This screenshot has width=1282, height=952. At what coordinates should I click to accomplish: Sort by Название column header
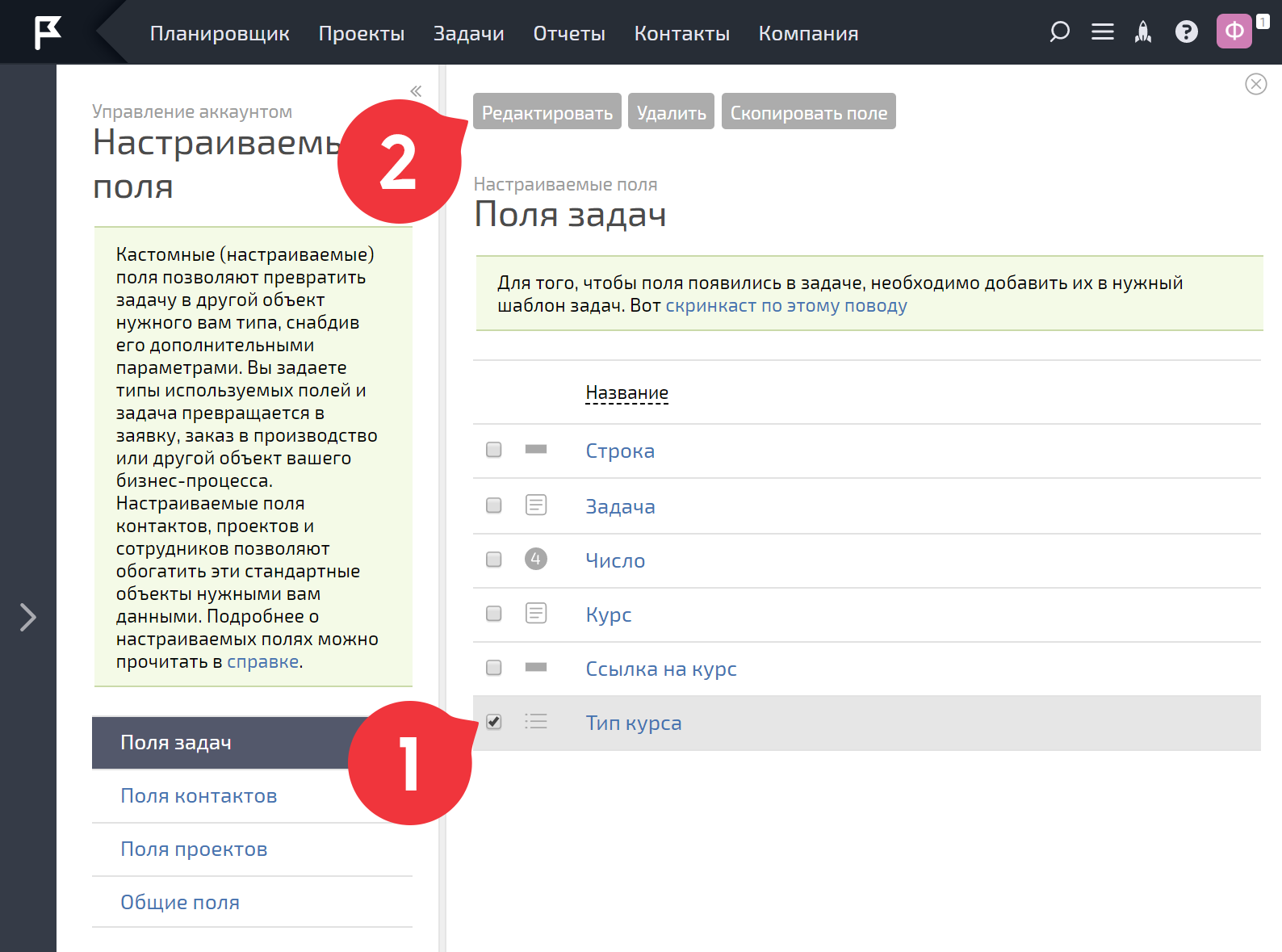pyautogui.click(x=627, y=393)
